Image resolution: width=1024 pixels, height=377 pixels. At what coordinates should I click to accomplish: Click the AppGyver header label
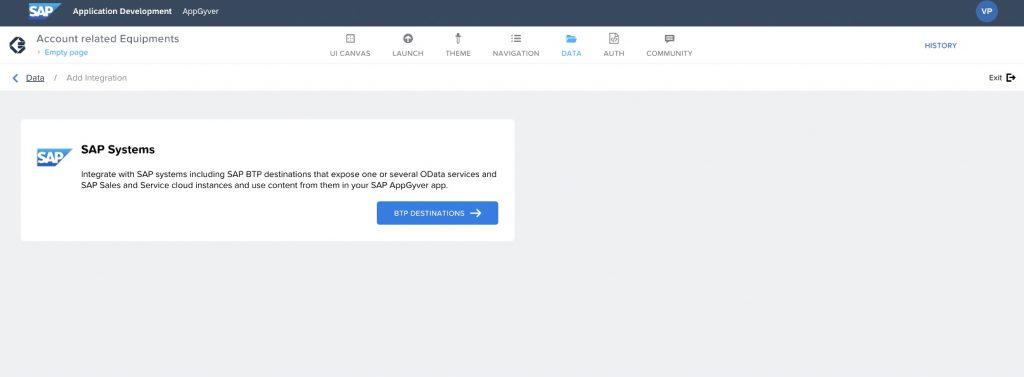200,11
